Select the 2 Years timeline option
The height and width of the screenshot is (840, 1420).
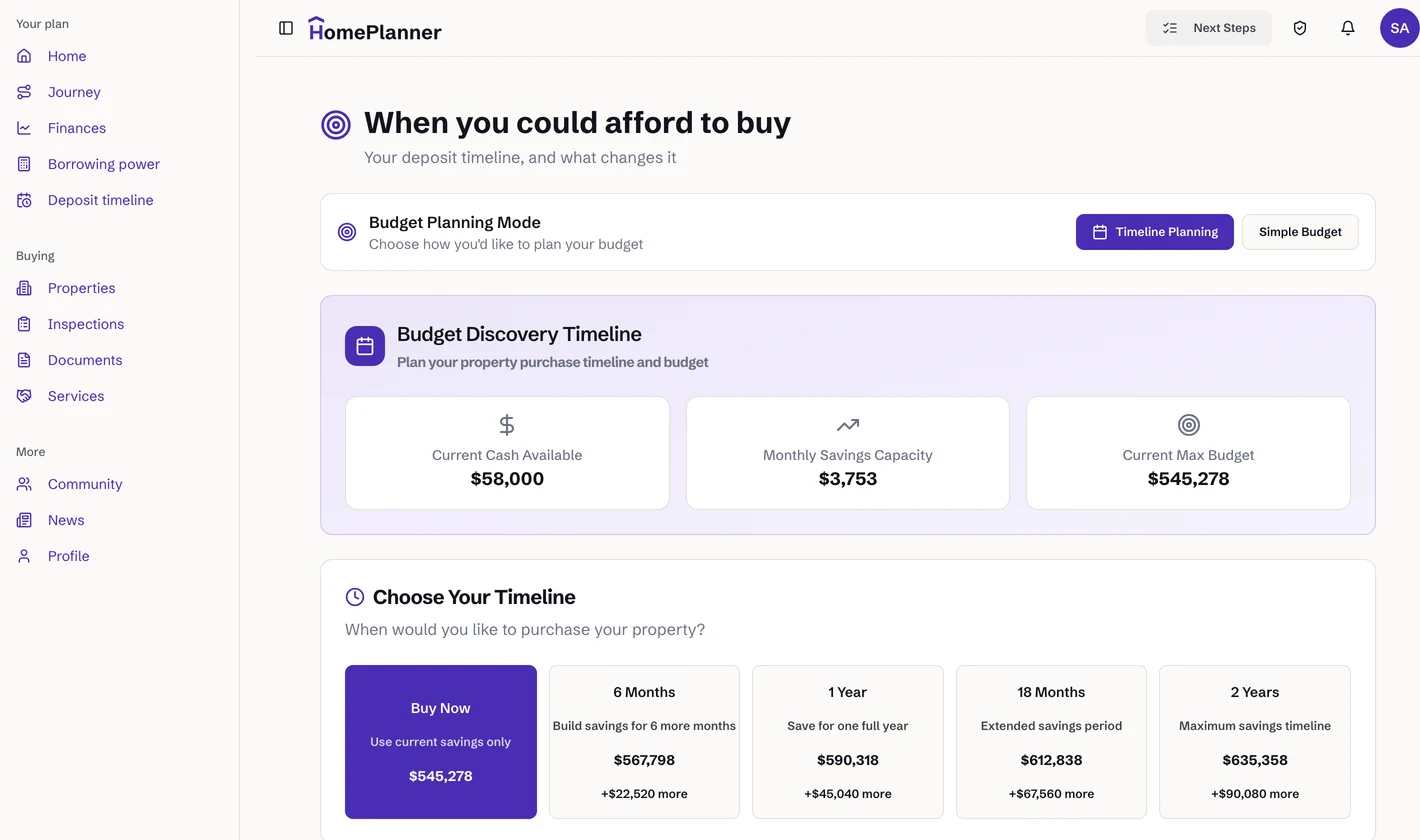click(1255, 742)
